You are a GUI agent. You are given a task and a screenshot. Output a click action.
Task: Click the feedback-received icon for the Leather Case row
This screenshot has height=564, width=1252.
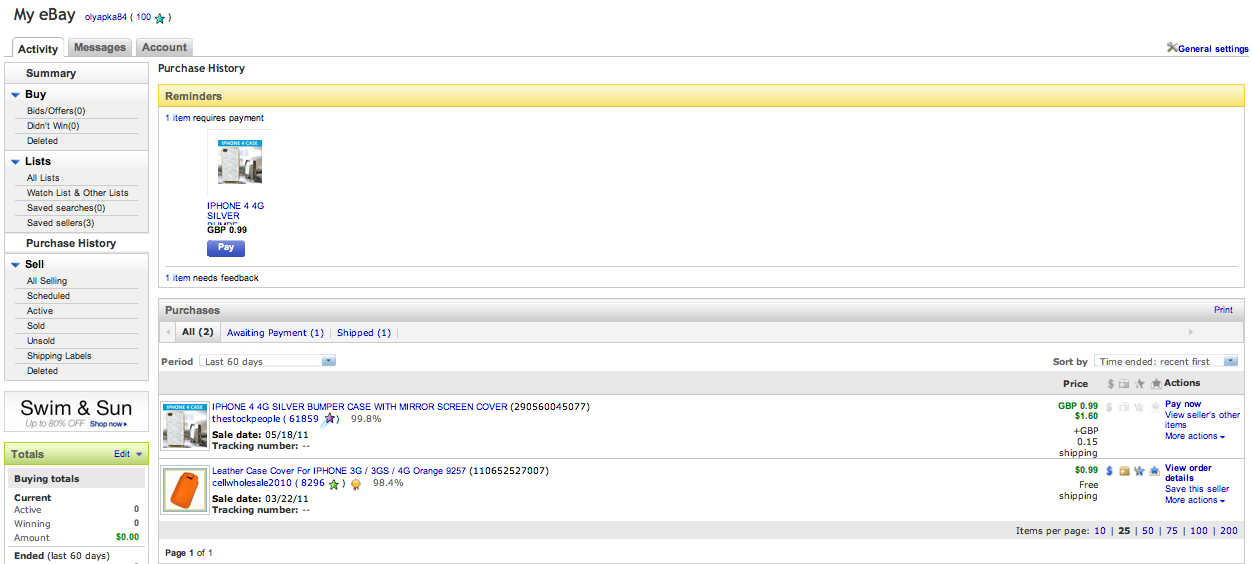(1155, 471)
